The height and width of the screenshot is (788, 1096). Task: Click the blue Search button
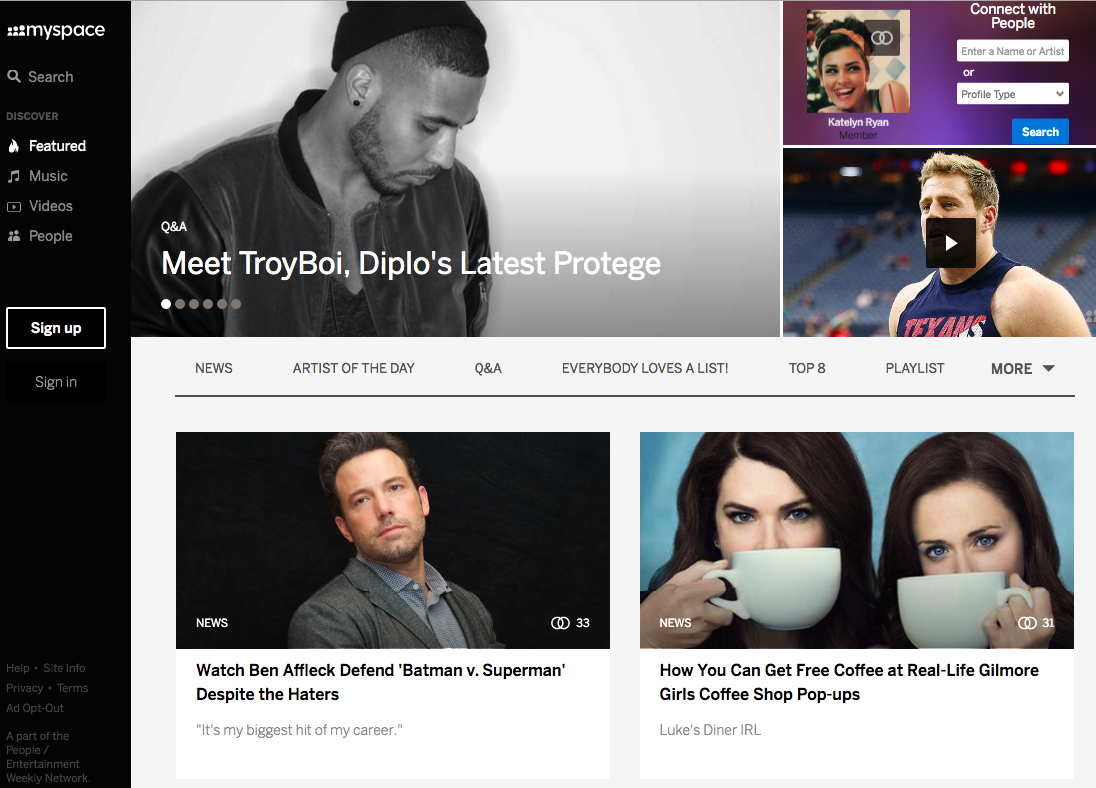coord(1040,131)
